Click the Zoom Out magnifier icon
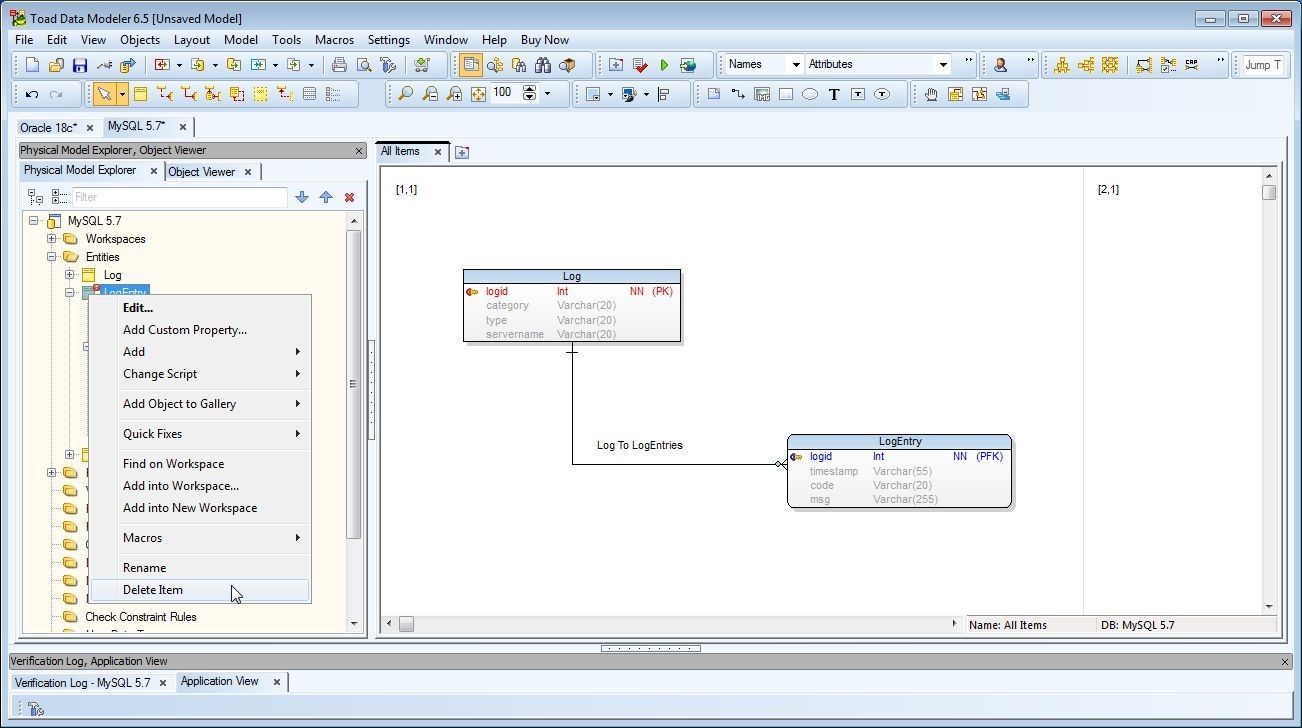The height and width of the screenshot is (728, 1302). 430,94
